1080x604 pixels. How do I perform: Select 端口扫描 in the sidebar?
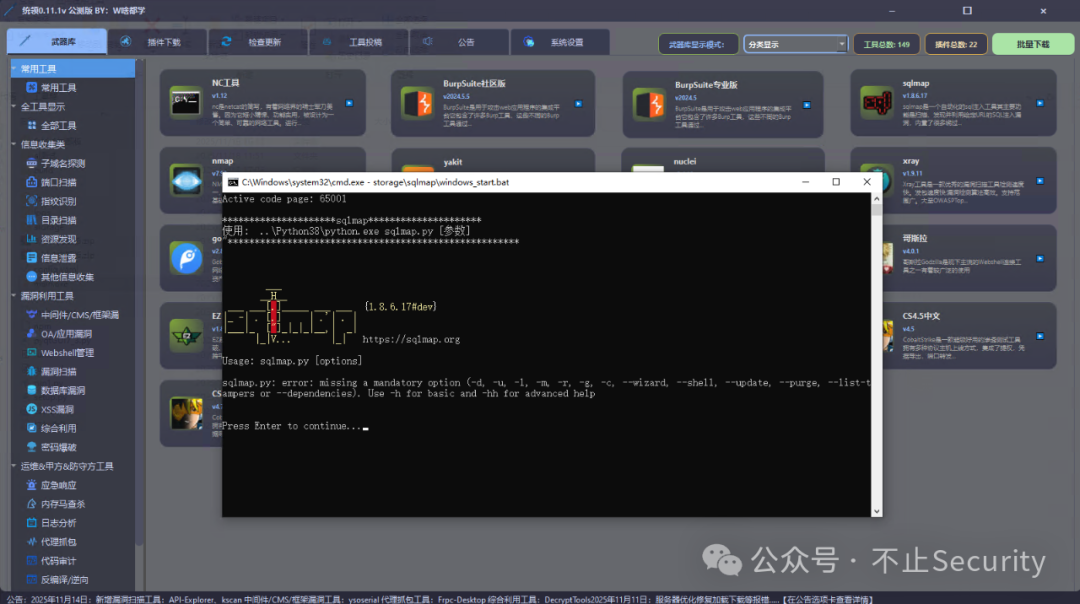[58, 182]
